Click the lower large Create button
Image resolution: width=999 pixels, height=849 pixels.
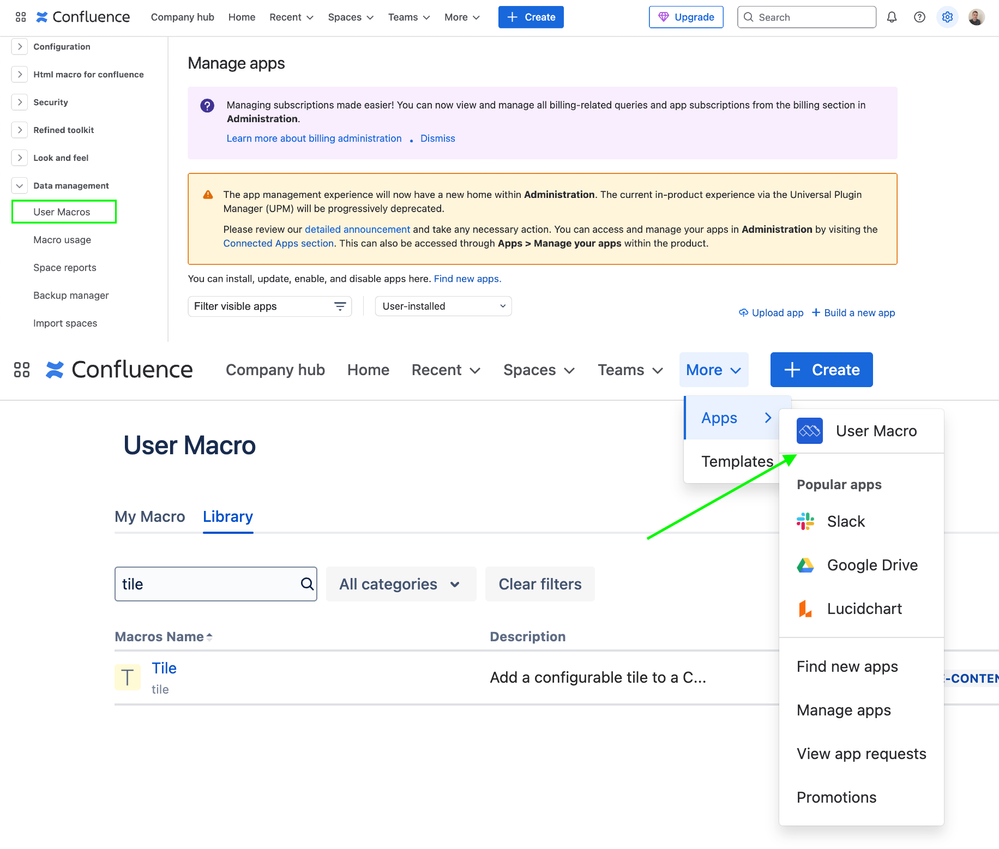821,370
